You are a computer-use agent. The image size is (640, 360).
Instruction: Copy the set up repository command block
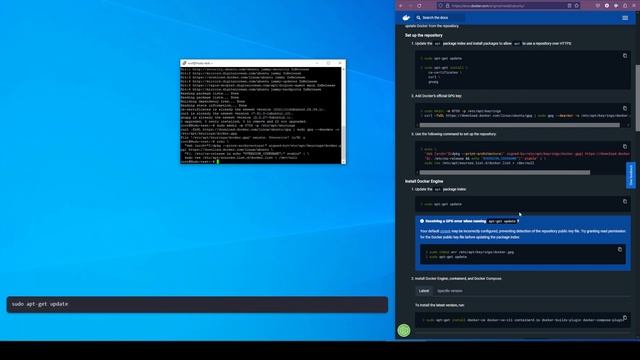click(x=625, y=146)
